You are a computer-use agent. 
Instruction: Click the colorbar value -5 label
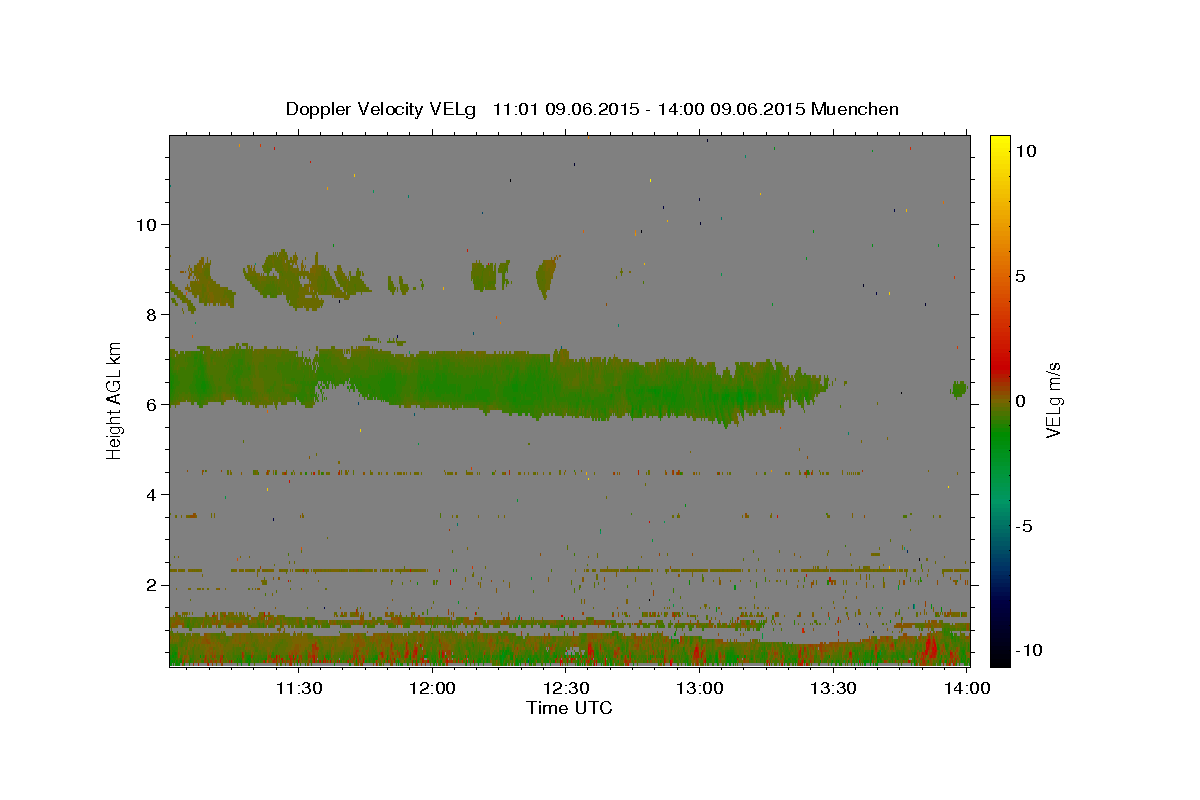1025,525
